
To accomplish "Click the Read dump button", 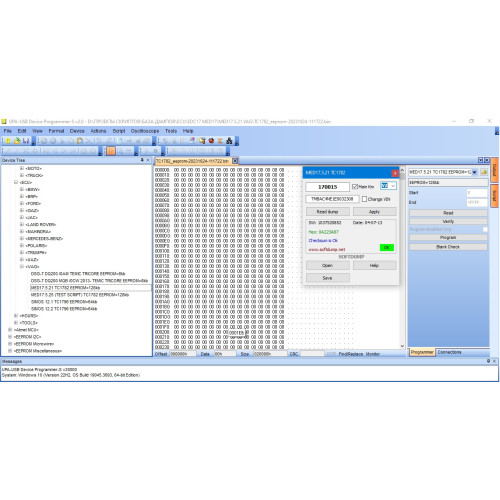I will [328, 212].
